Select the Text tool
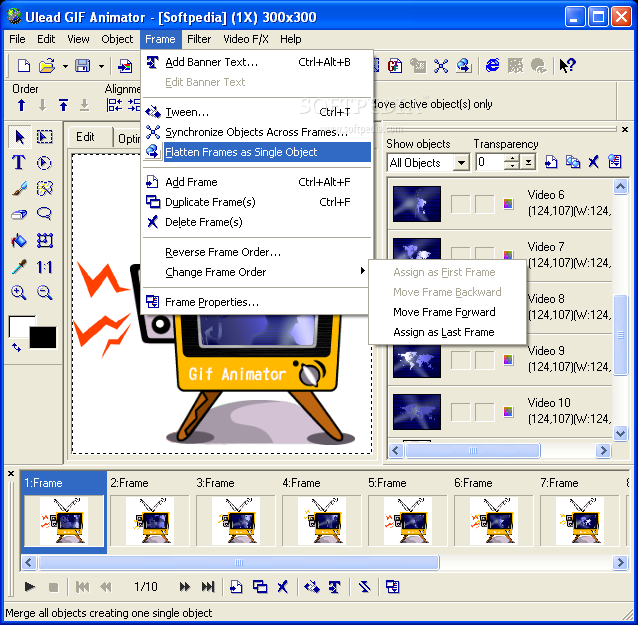638x625 pixels. (18, 163)
